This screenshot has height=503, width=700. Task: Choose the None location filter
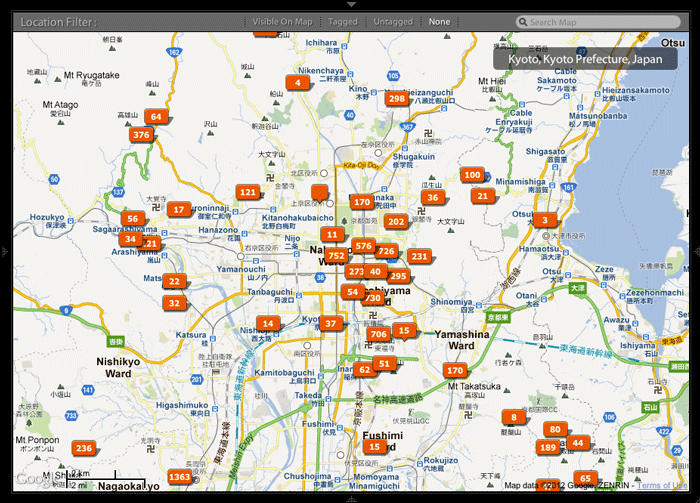(439, 21)
